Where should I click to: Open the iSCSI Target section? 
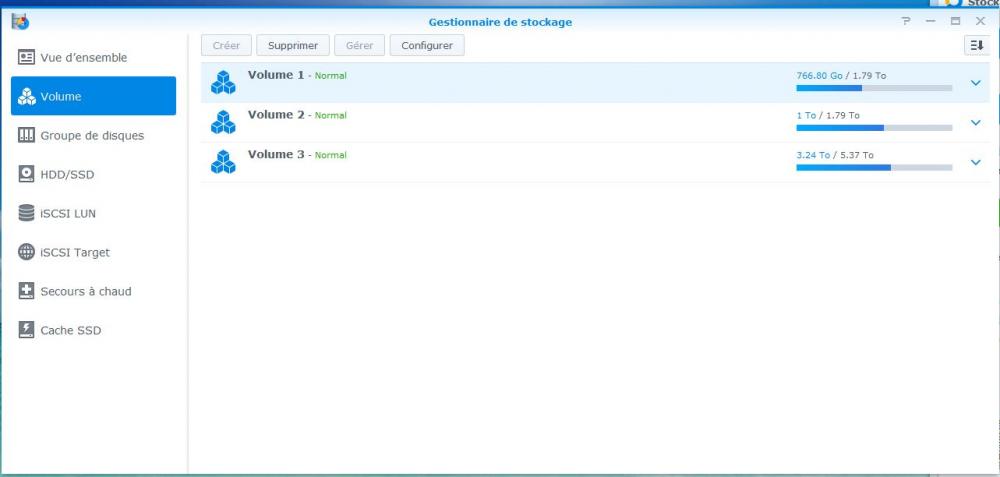pyautogui.click(x=93, y=252)
